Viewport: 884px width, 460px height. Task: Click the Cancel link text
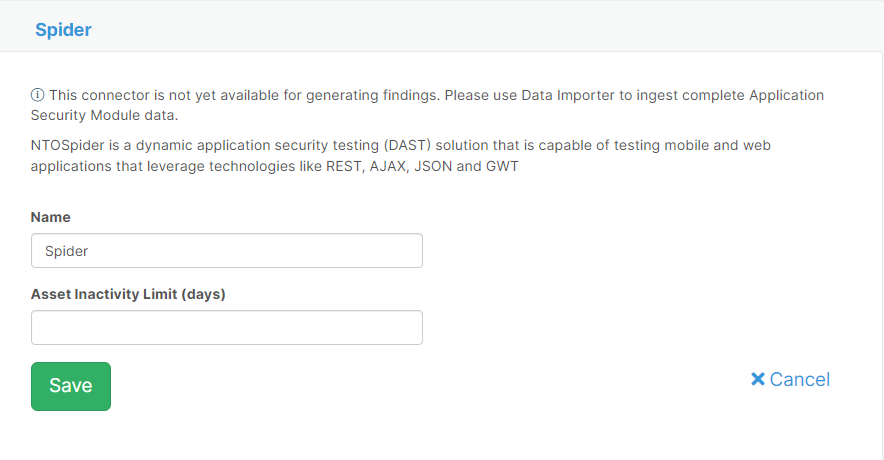pyautogui.click(x=799, y=379)
